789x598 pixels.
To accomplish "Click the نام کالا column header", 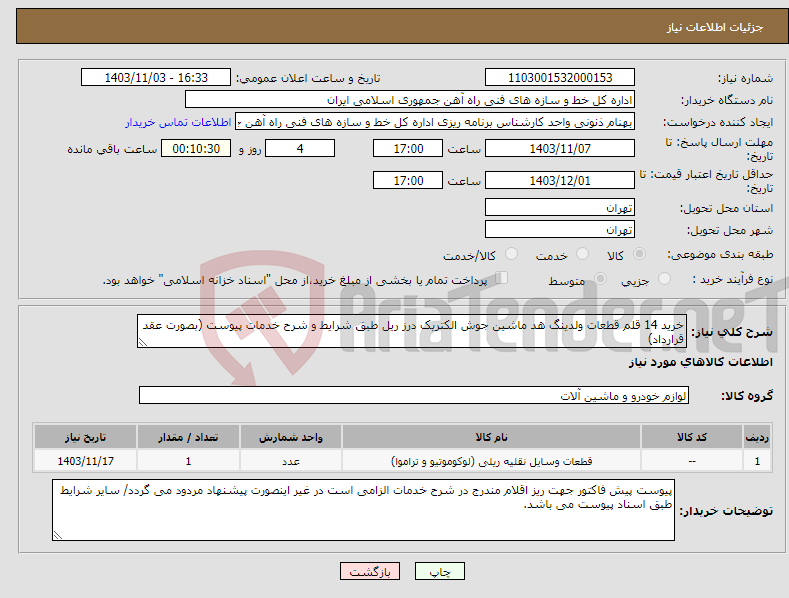I will 491,437.
